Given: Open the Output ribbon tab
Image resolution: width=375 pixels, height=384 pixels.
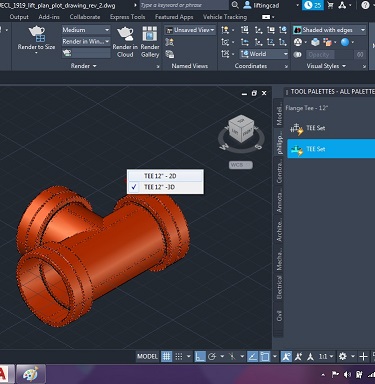Looking at the screenshot, I should [19, 17].
